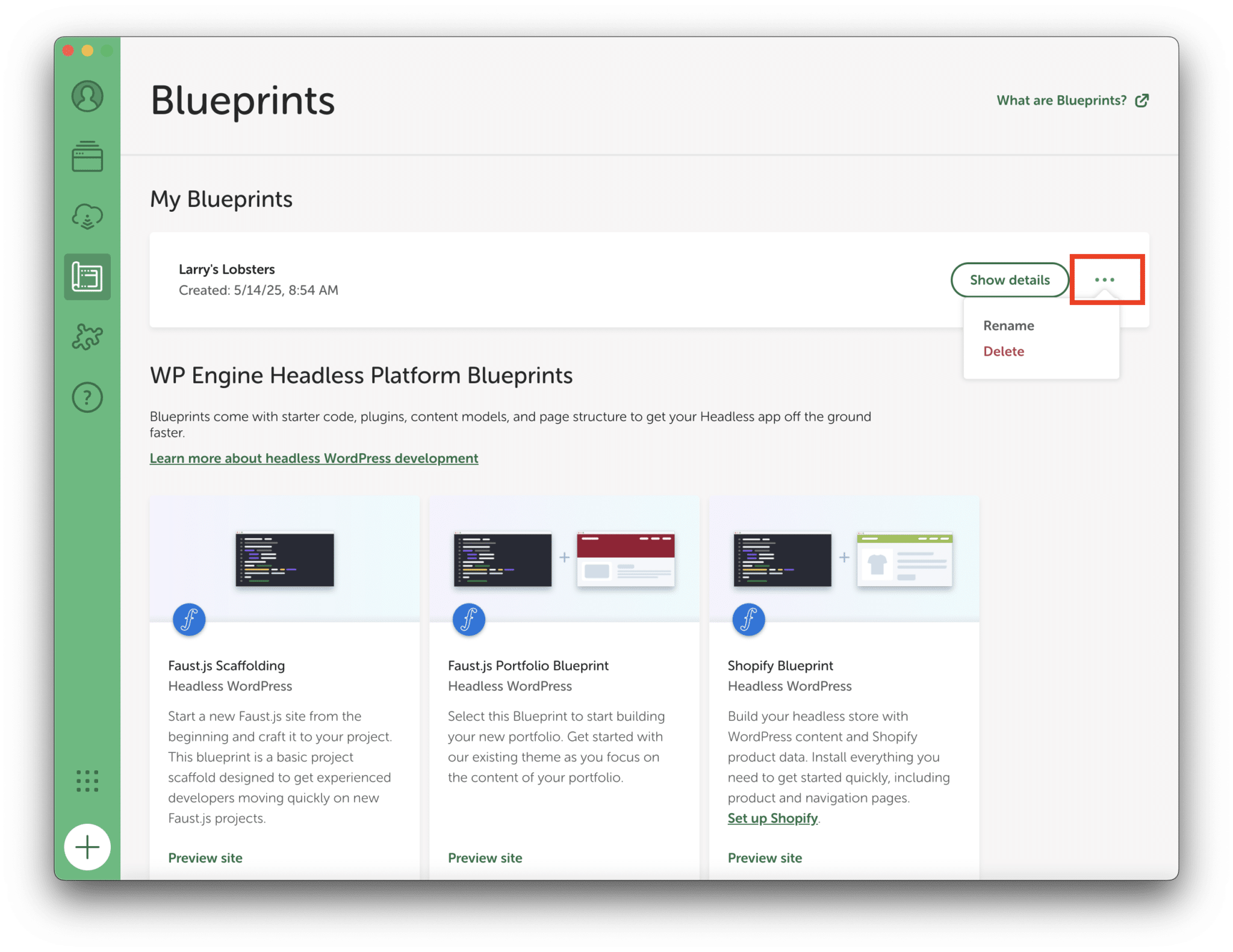
Task: Preview the Shopify Blueprint site
Action: (x=765, y=858)
